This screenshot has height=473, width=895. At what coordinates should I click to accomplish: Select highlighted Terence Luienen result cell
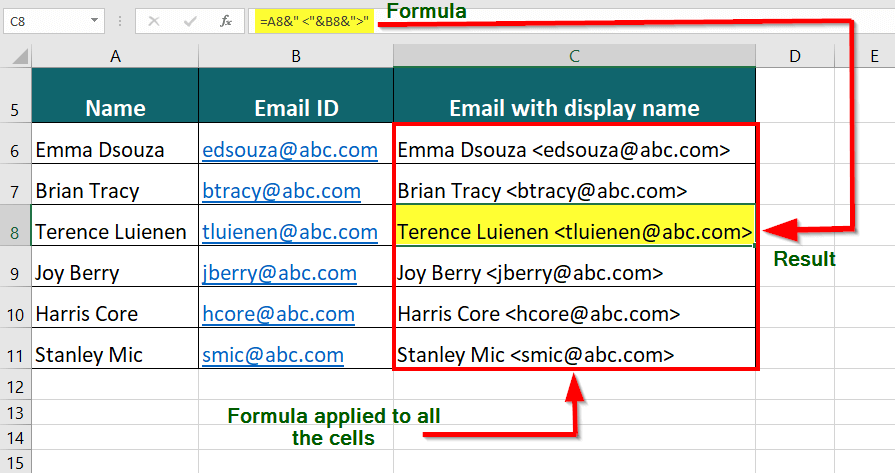coord(574,232)
